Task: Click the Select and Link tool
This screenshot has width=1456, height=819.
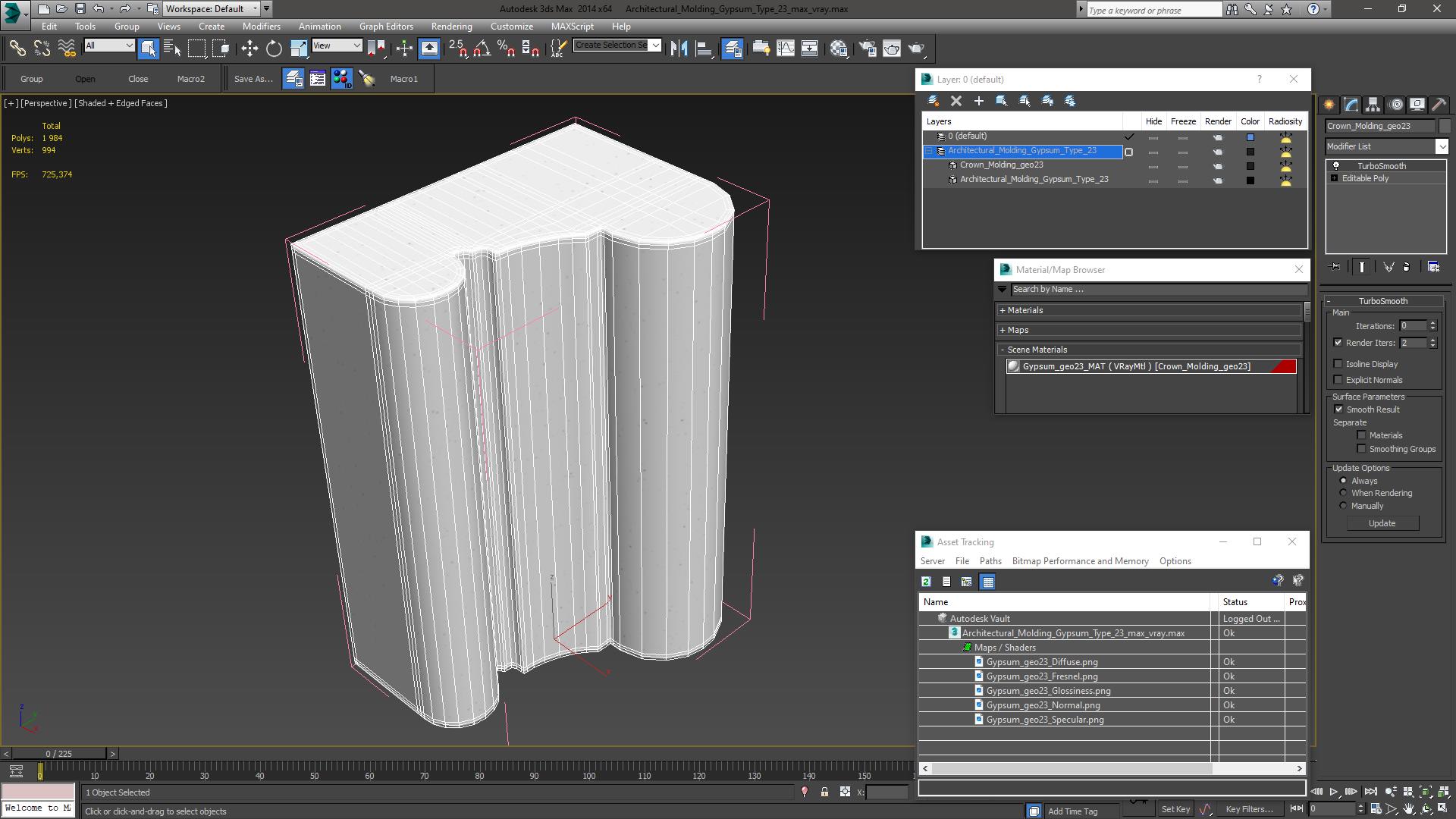Action: click(x=17, y=49)
